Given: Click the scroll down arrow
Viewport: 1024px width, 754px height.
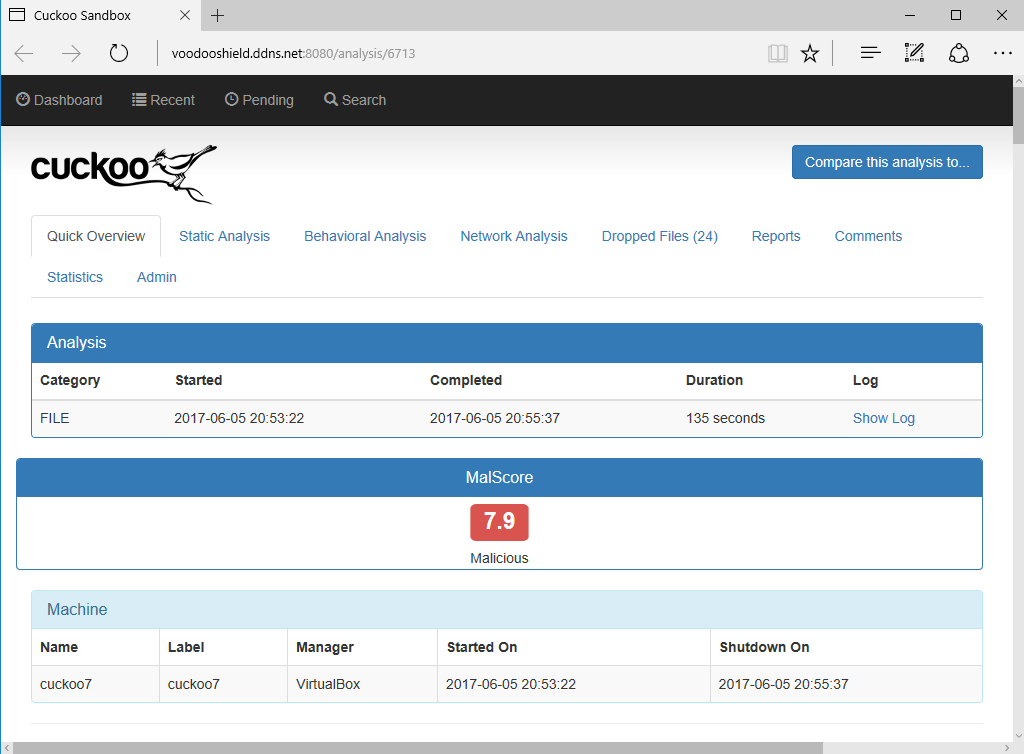Looking at the screenshot, I should tap(1018, 736).
